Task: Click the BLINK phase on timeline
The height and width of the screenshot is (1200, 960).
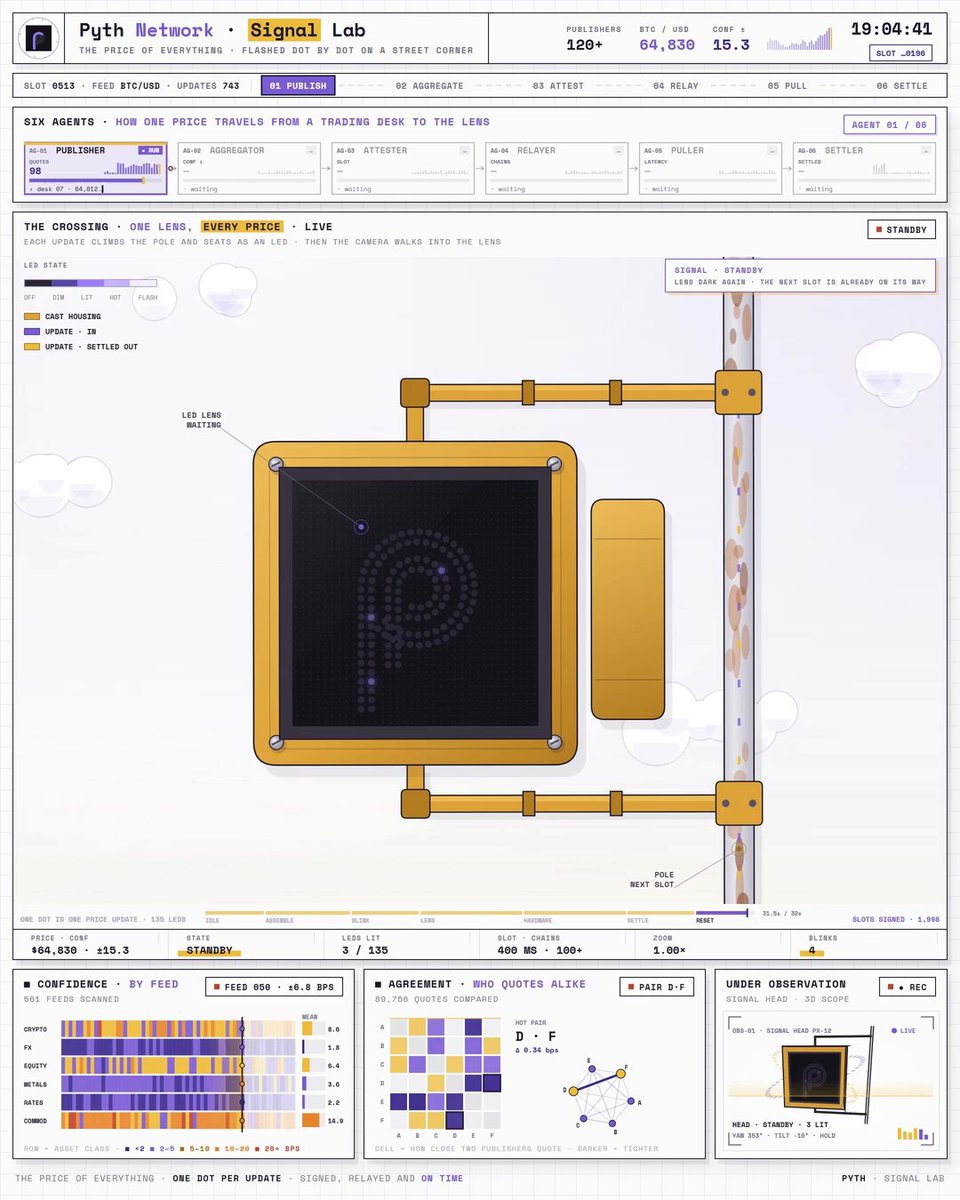Action: tap(384, 913)
